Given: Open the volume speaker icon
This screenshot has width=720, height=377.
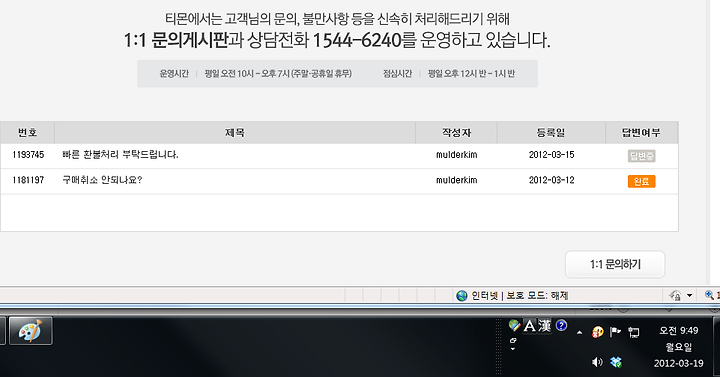Looking at the screenshot, I should click(597, 362).
